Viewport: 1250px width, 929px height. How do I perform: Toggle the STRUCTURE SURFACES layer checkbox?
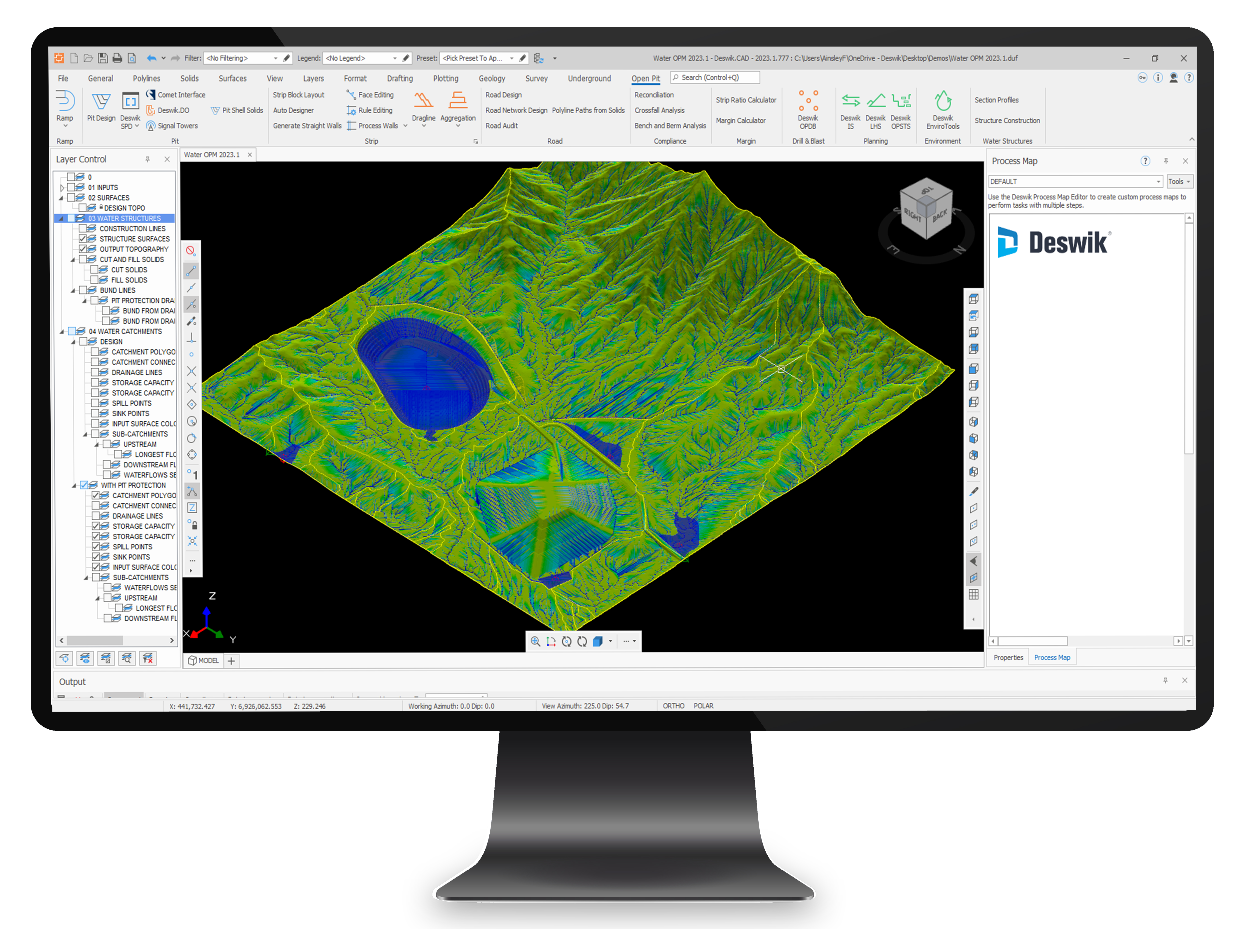83,239
